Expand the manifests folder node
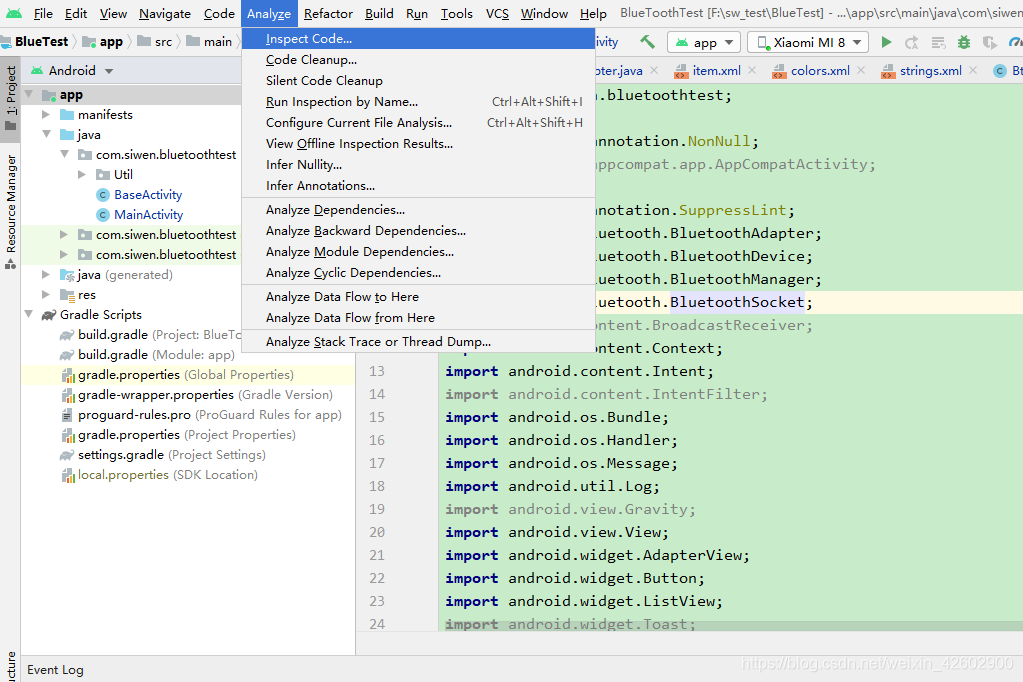1023x682 pixels. point(46,115)
